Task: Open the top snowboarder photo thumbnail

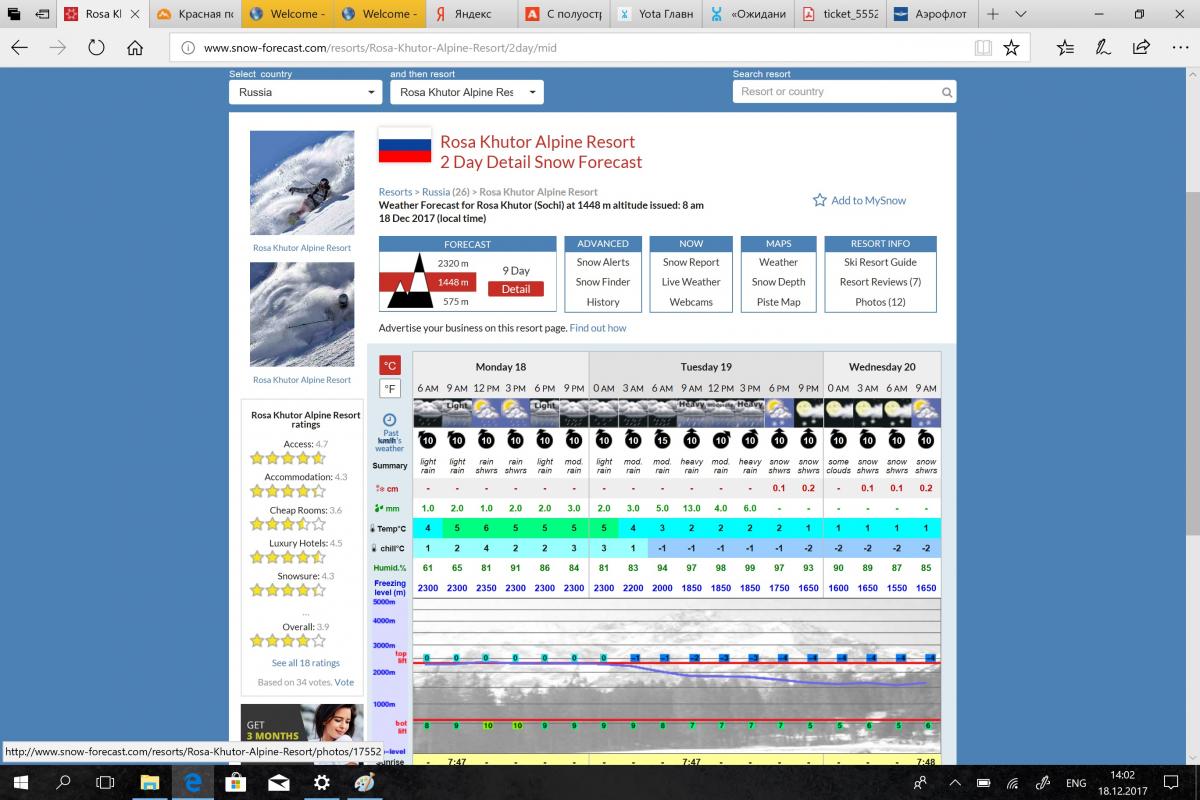Action: [302, 183]
